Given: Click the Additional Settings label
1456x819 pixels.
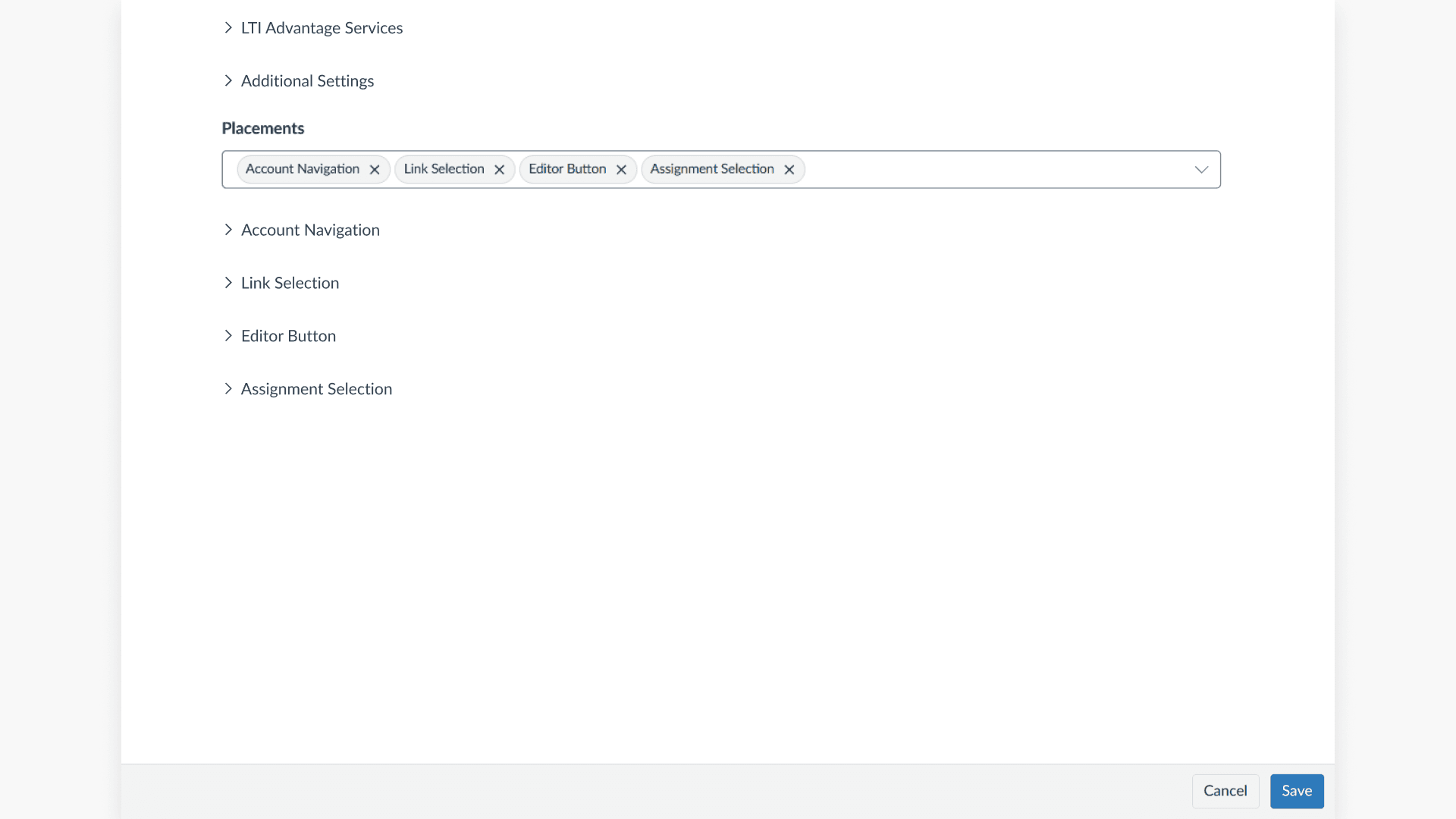Looking at the screenshot, I should point(307,81).
